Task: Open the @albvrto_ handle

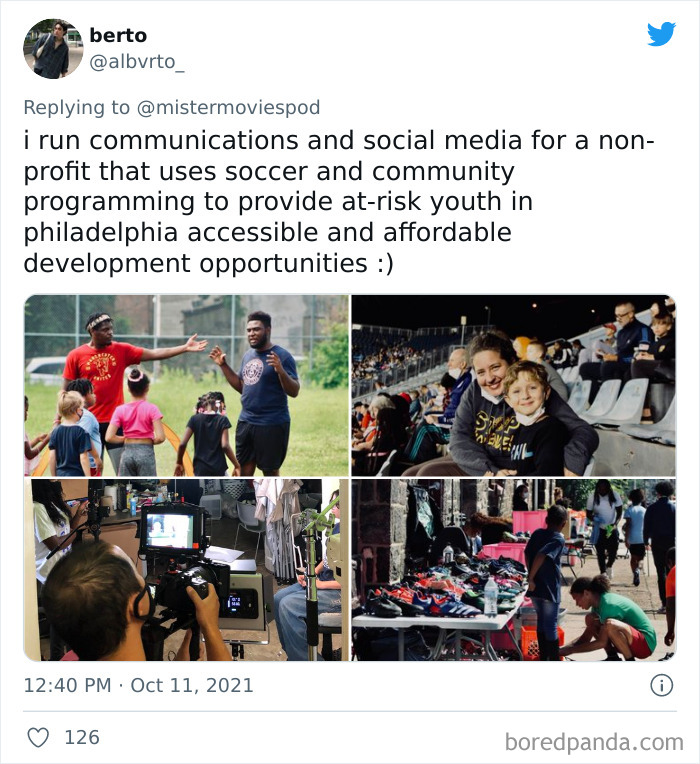Action: (137, 62)
